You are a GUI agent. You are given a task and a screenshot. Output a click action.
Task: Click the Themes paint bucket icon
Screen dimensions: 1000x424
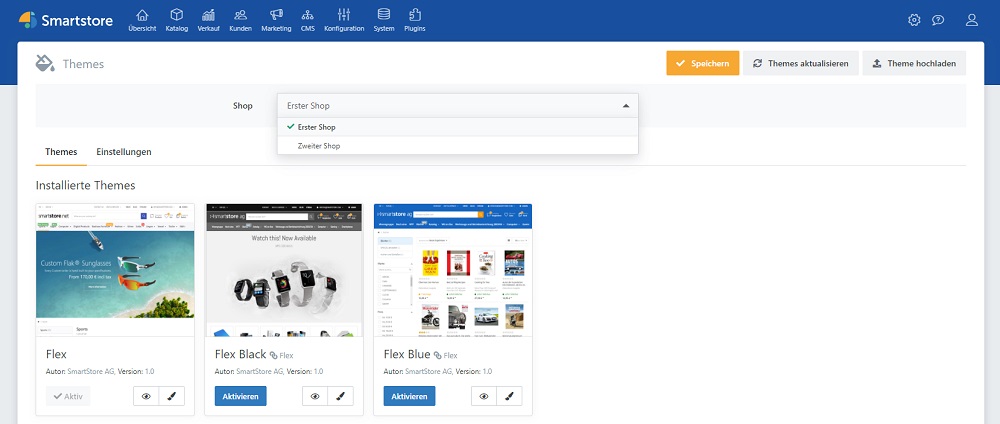45,63
